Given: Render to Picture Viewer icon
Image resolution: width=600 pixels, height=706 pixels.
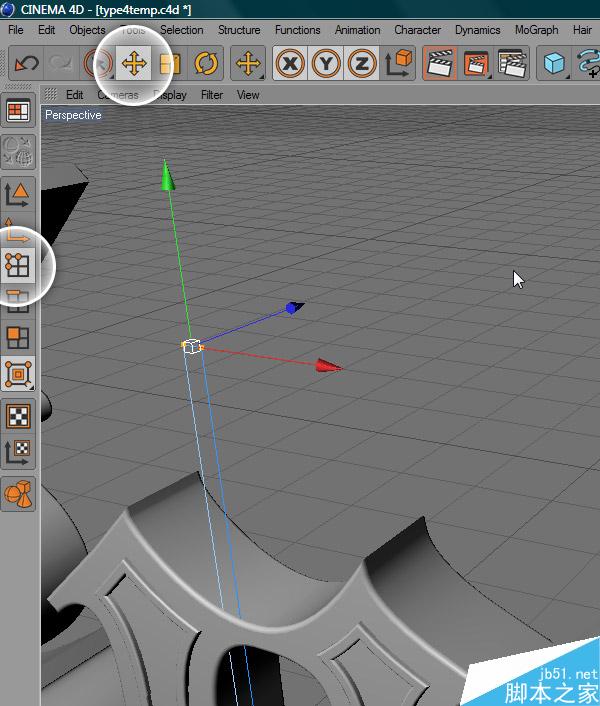Looking at the screenshot, I should tap(476, 63).
